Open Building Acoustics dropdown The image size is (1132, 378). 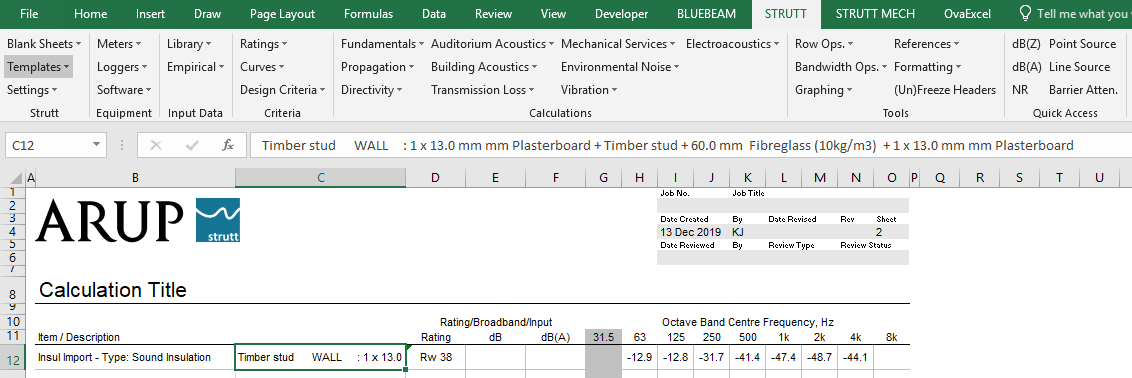(484, 67)
